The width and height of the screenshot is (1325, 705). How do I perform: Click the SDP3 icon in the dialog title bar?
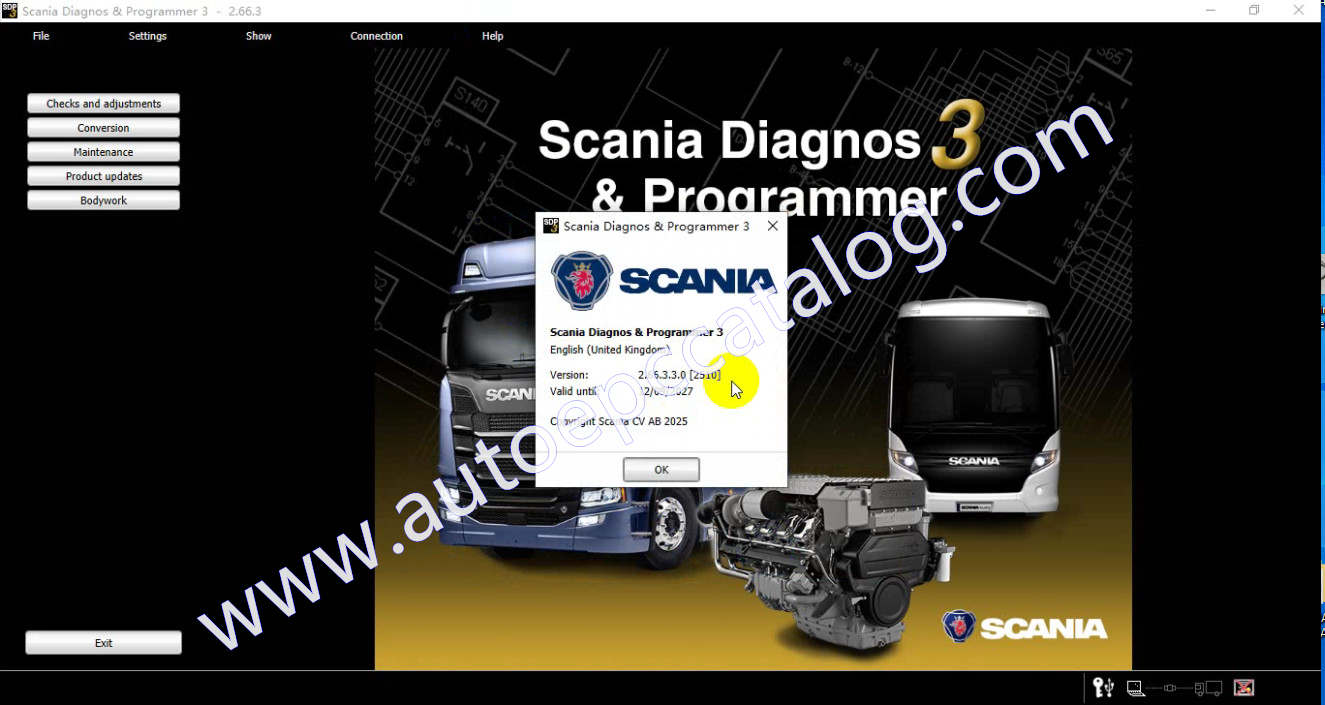[x=551, y=226]
